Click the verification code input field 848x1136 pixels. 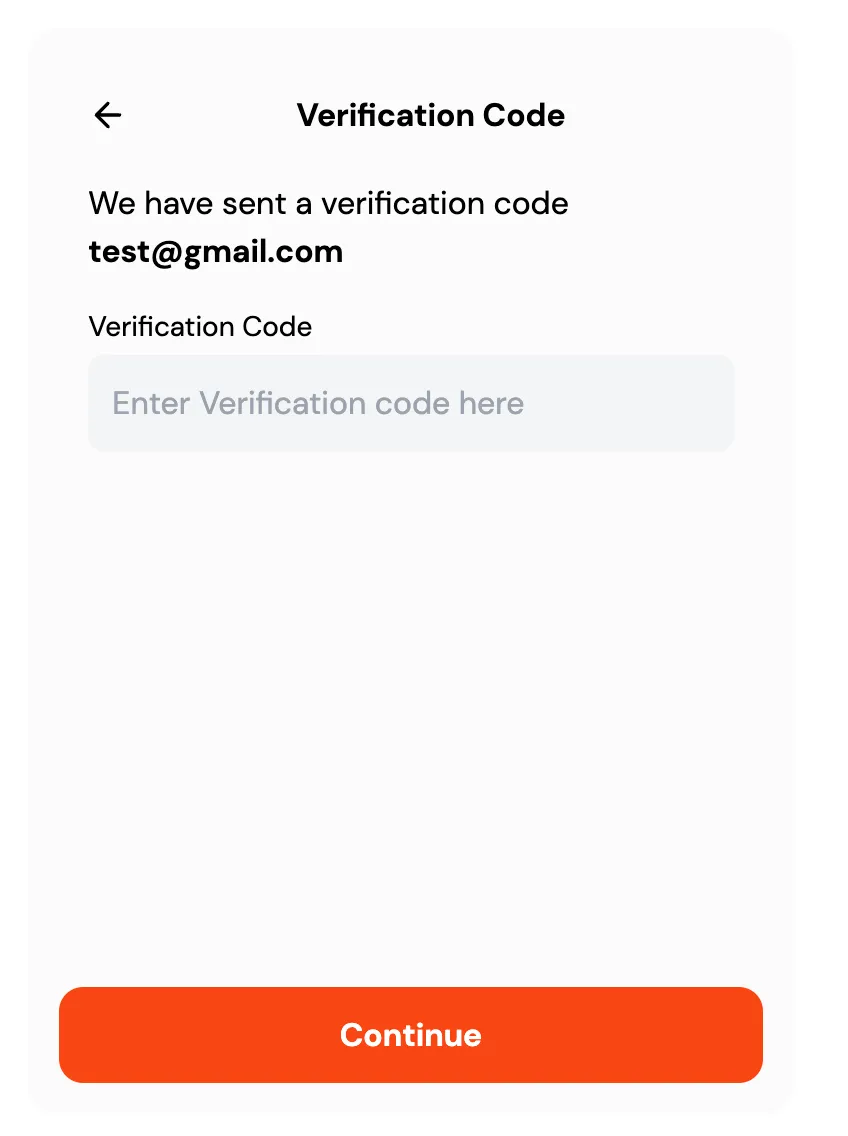click(x=410, y=403)
